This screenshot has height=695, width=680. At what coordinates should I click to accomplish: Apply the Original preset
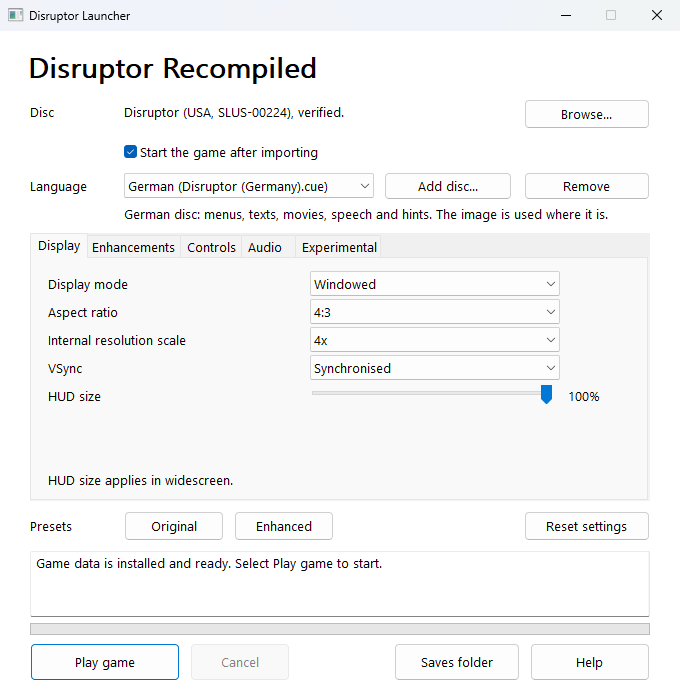(174, 526)
